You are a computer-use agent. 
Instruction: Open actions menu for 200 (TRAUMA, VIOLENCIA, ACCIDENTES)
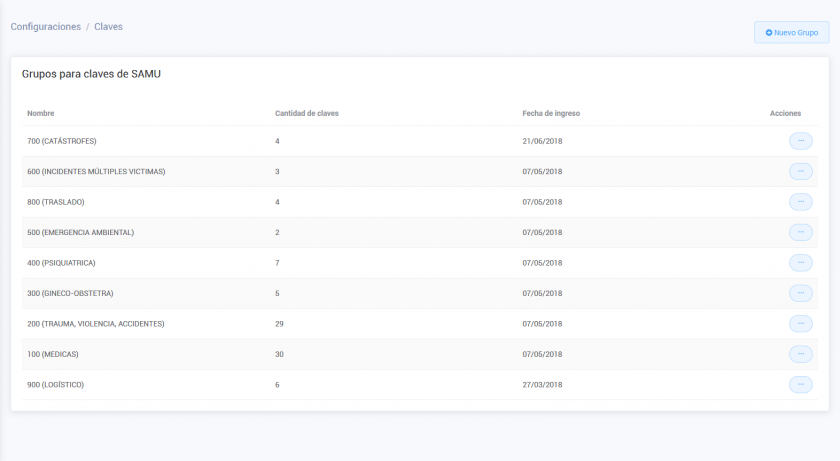pos(800,324)
